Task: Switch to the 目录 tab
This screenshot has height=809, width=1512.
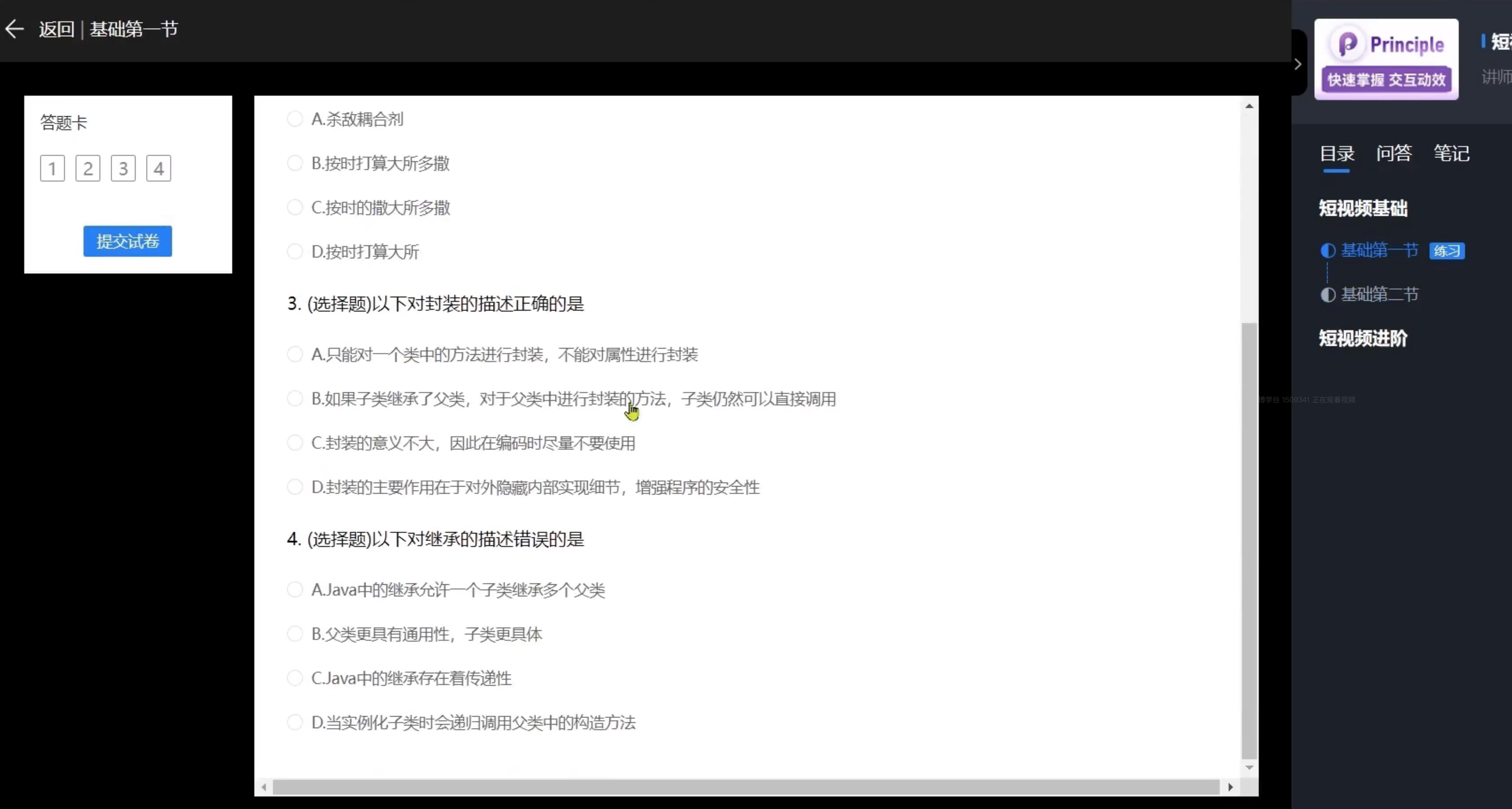Action: tap(1336, 154)
